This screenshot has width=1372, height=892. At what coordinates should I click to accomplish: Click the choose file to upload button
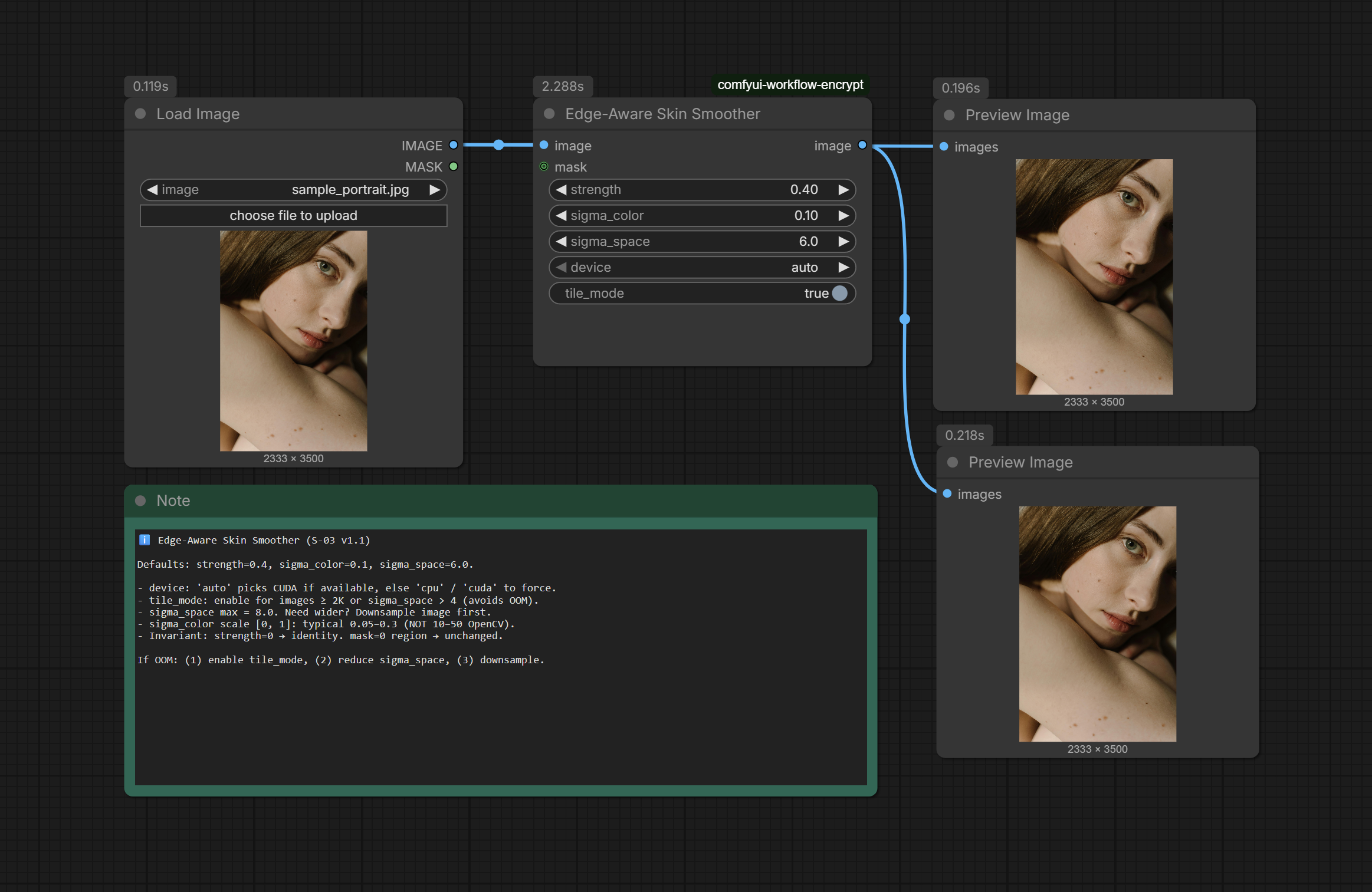[293, 216]
